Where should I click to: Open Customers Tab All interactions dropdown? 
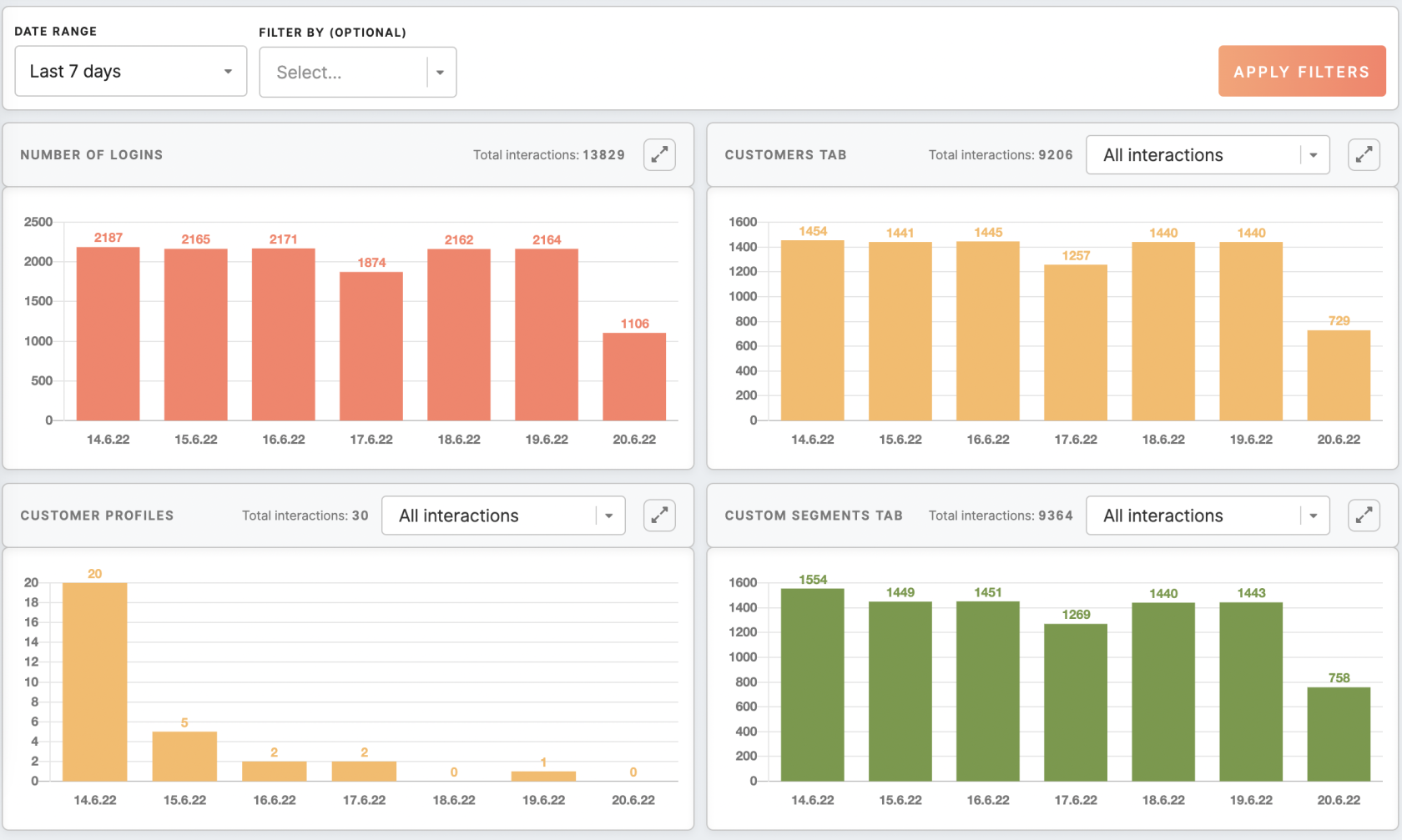tap(1208, 155)
